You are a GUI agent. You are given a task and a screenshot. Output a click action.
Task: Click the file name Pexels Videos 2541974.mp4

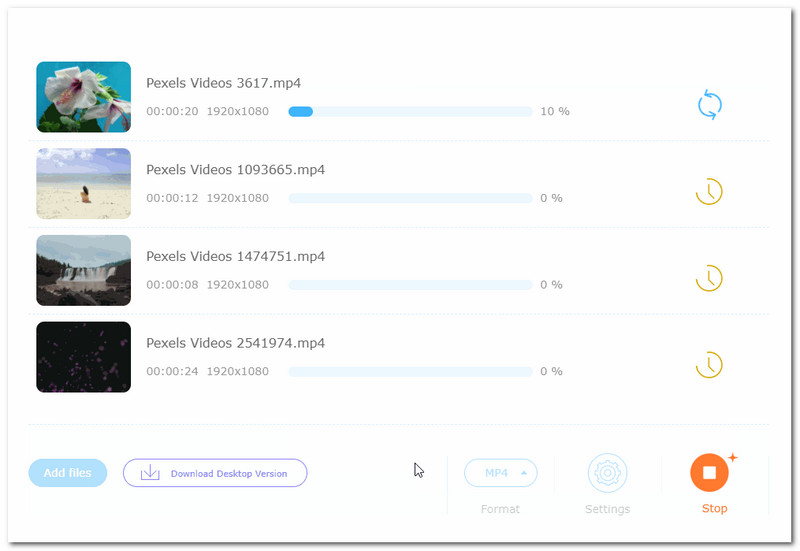pos(235,343)
